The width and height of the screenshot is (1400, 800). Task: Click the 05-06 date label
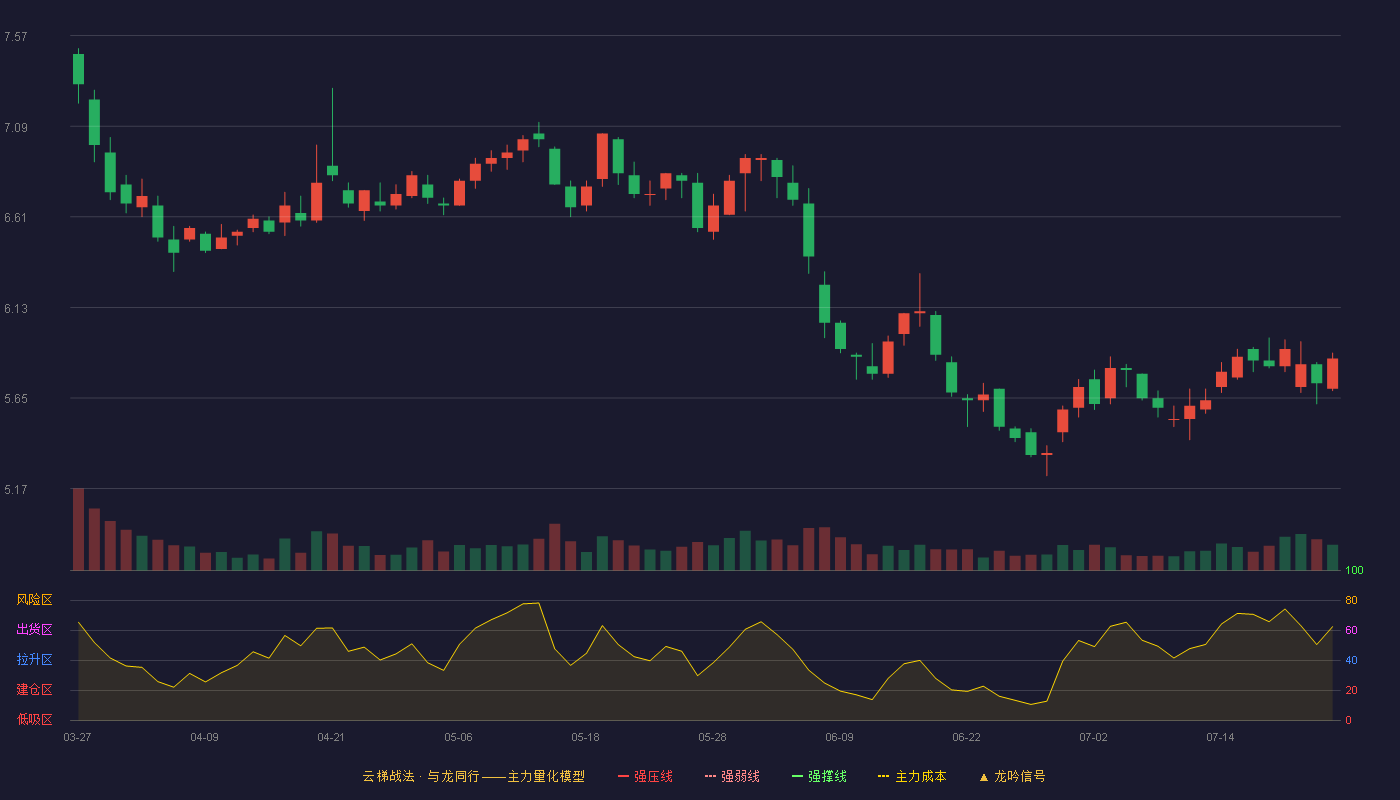tap(458, 737)
